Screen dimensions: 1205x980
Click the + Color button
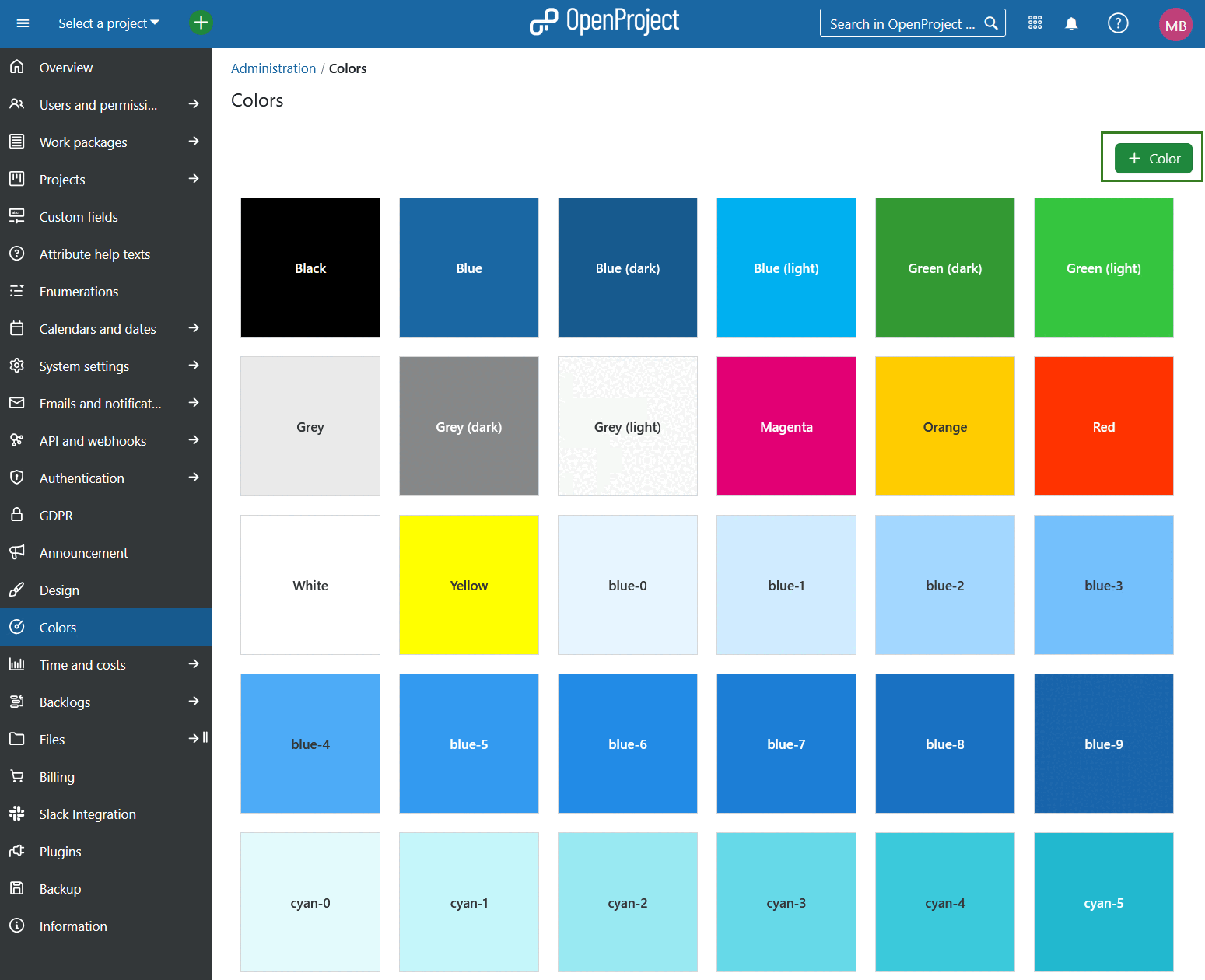(1153, 157)
